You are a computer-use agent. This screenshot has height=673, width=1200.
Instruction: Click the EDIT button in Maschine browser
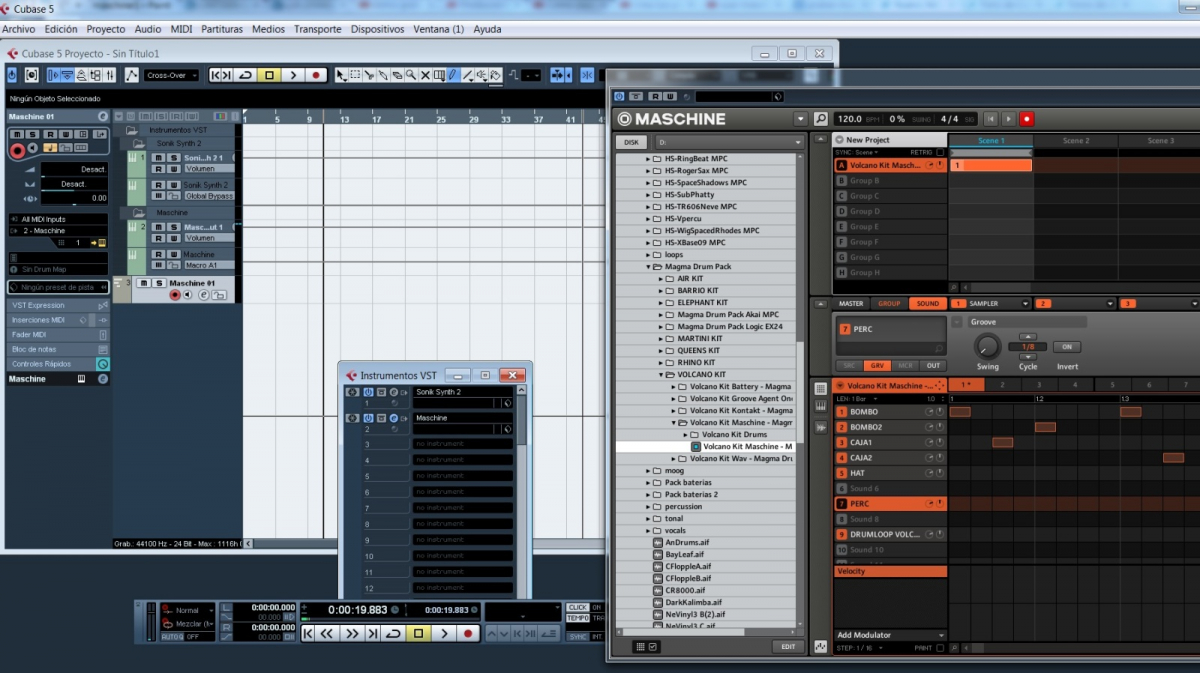pyautogui.click(x=788, y=647)
